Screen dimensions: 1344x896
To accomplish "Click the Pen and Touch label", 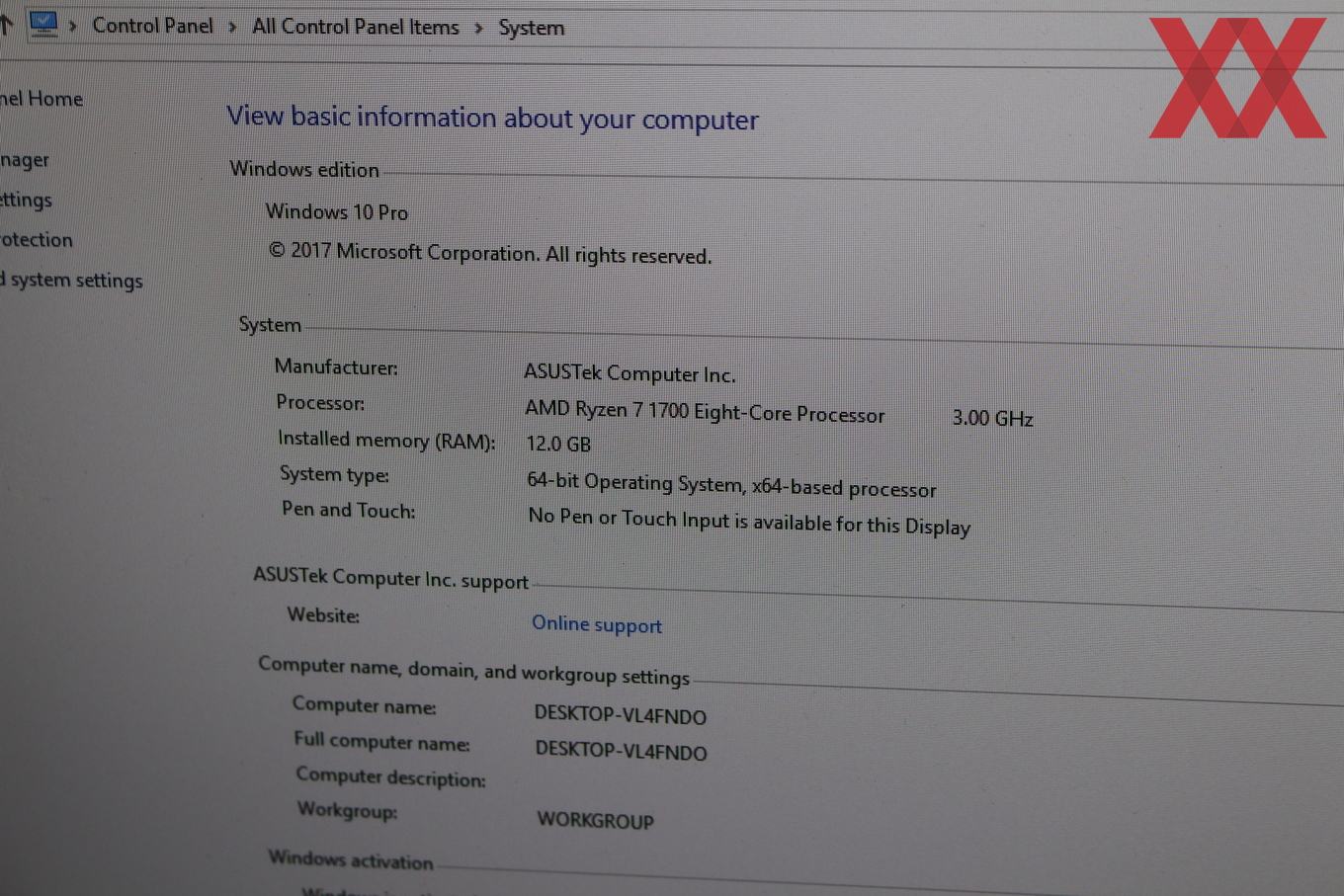I will click(x=348, y=510).
